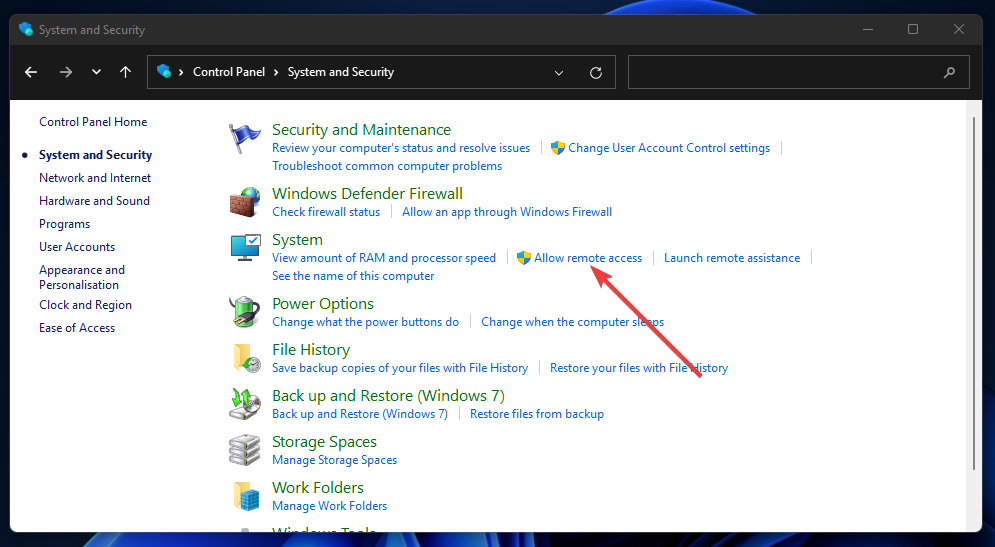
Task: Click the shield icon beside Allow remote access
Action: (524, 258)
